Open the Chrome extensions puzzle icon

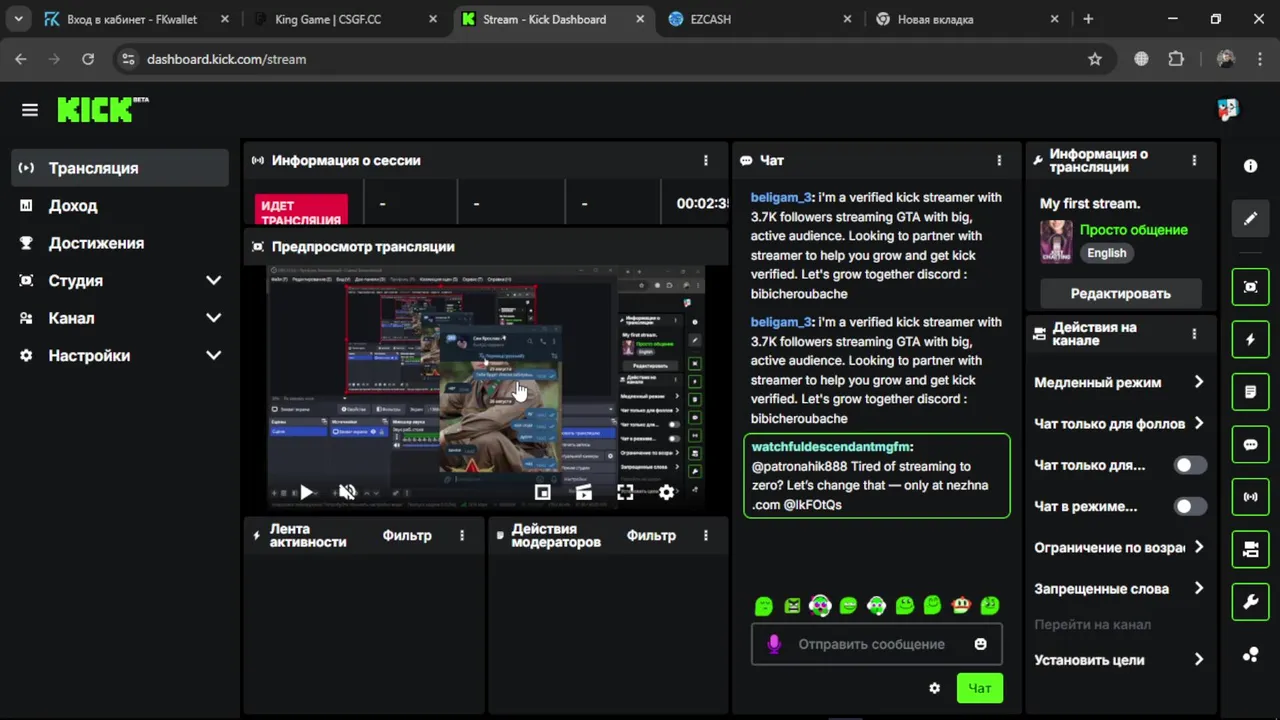coord(1176,59)
